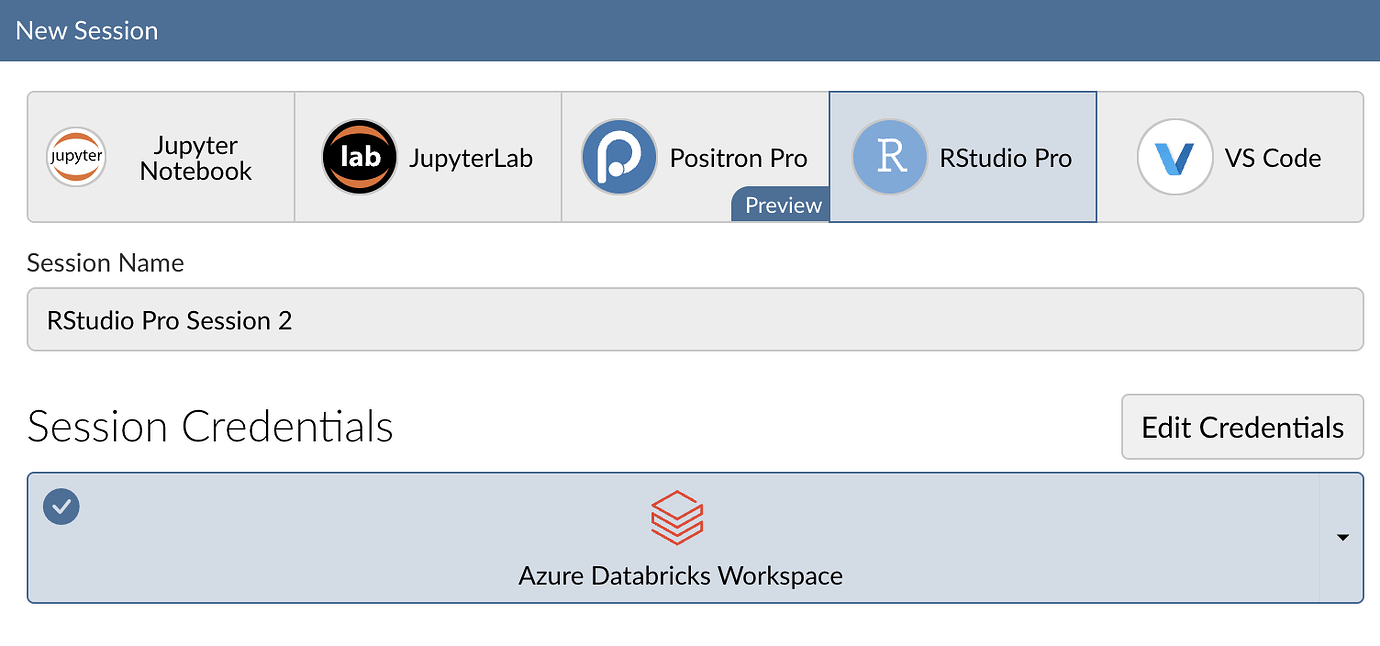
Task: Switch to the JupyterLab editor tile
Action: click(x=427, y=156)
